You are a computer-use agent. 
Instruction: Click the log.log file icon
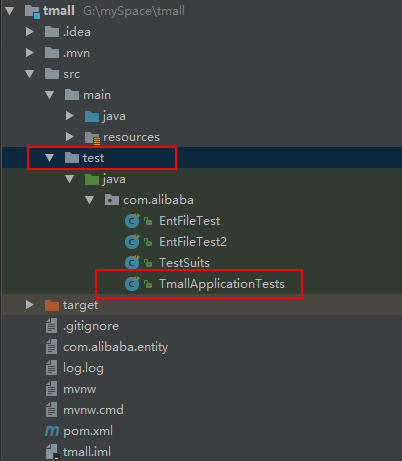tap(51, 368)
